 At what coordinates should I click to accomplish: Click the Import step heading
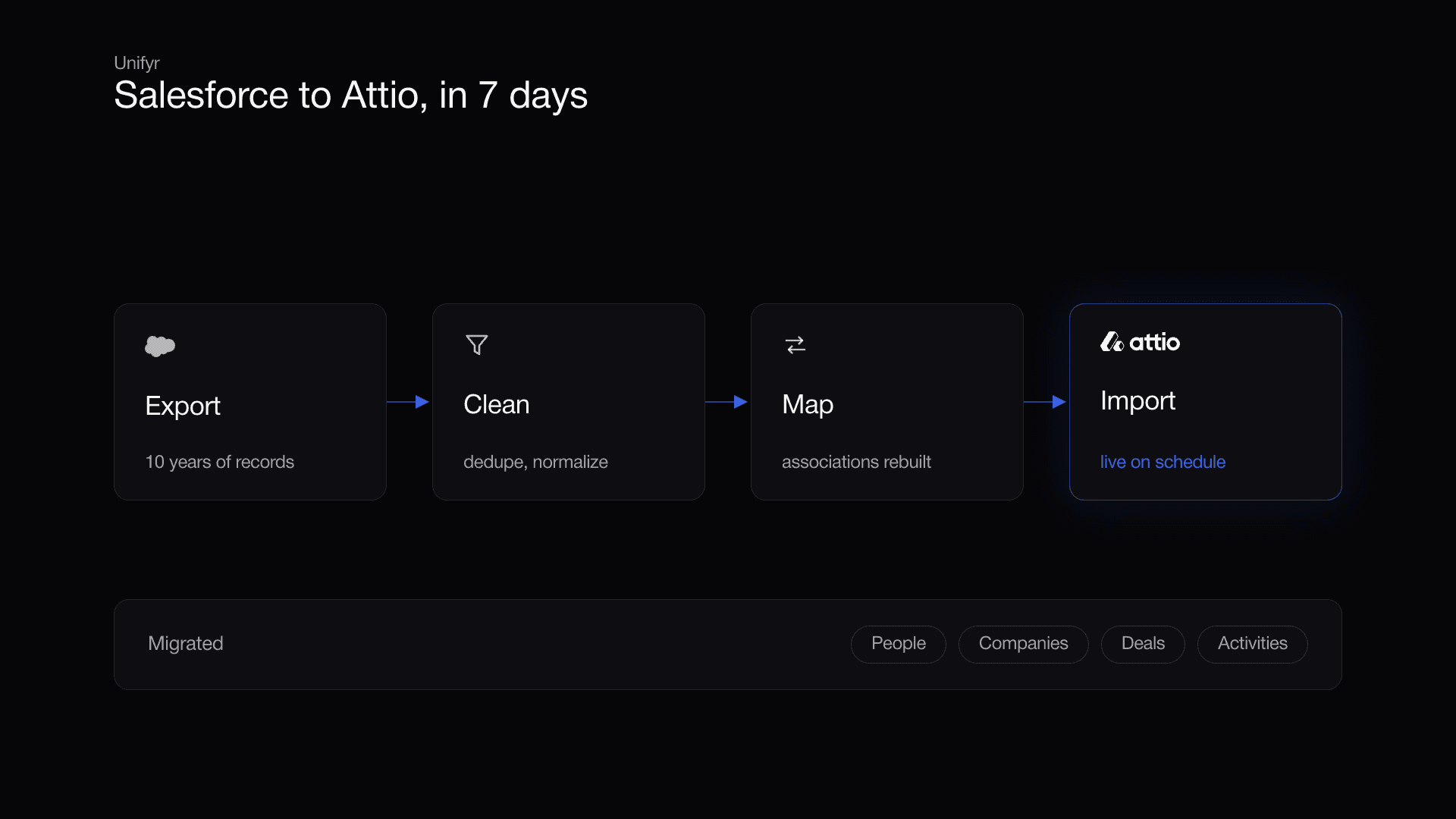click(x=1137, y=401)
